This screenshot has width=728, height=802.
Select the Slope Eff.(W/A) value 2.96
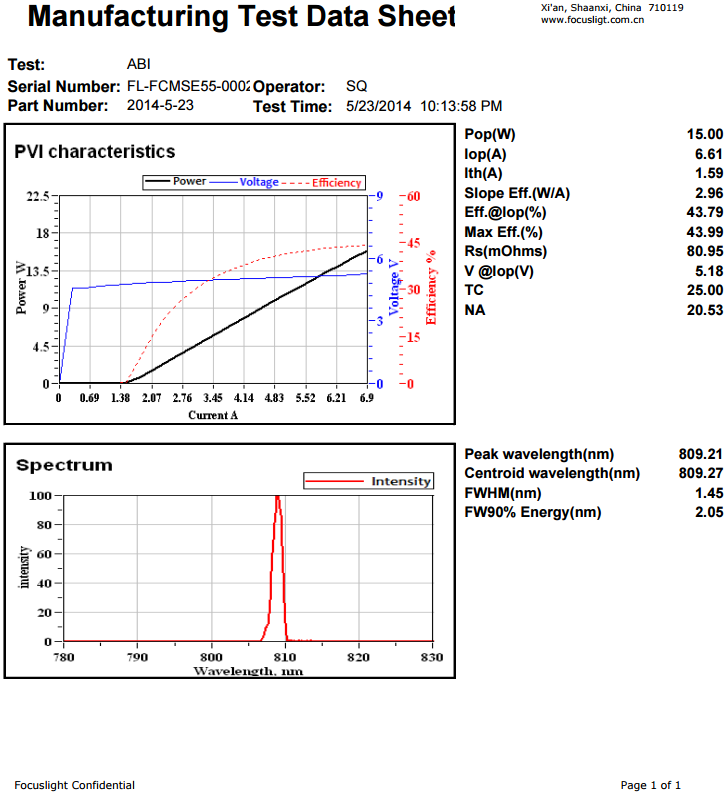pyautogui.click(x=709, y=193)
